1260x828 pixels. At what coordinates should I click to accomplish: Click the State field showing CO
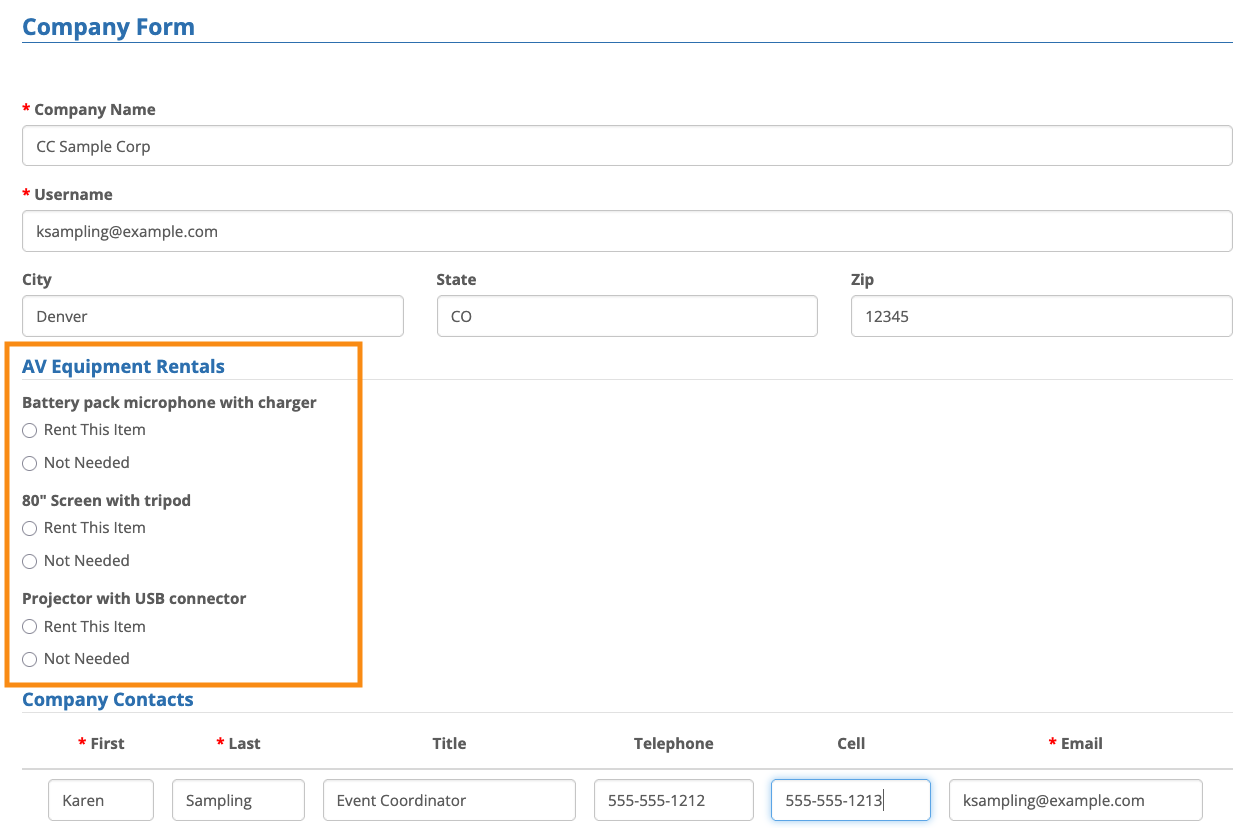tap(626, 316)
